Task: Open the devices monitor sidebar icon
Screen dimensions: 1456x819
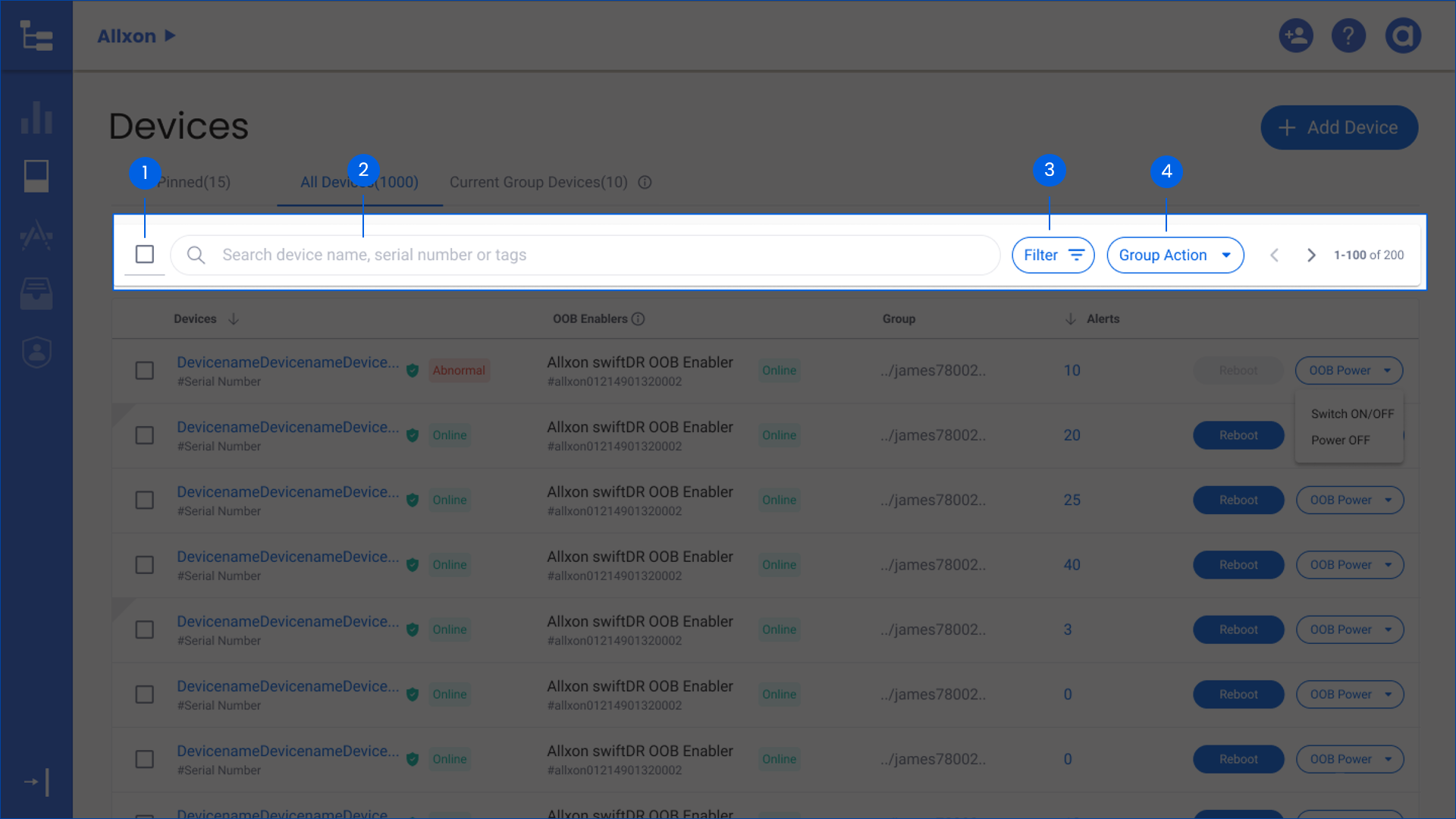Action: pyautogui.click(x=36, y=176)
